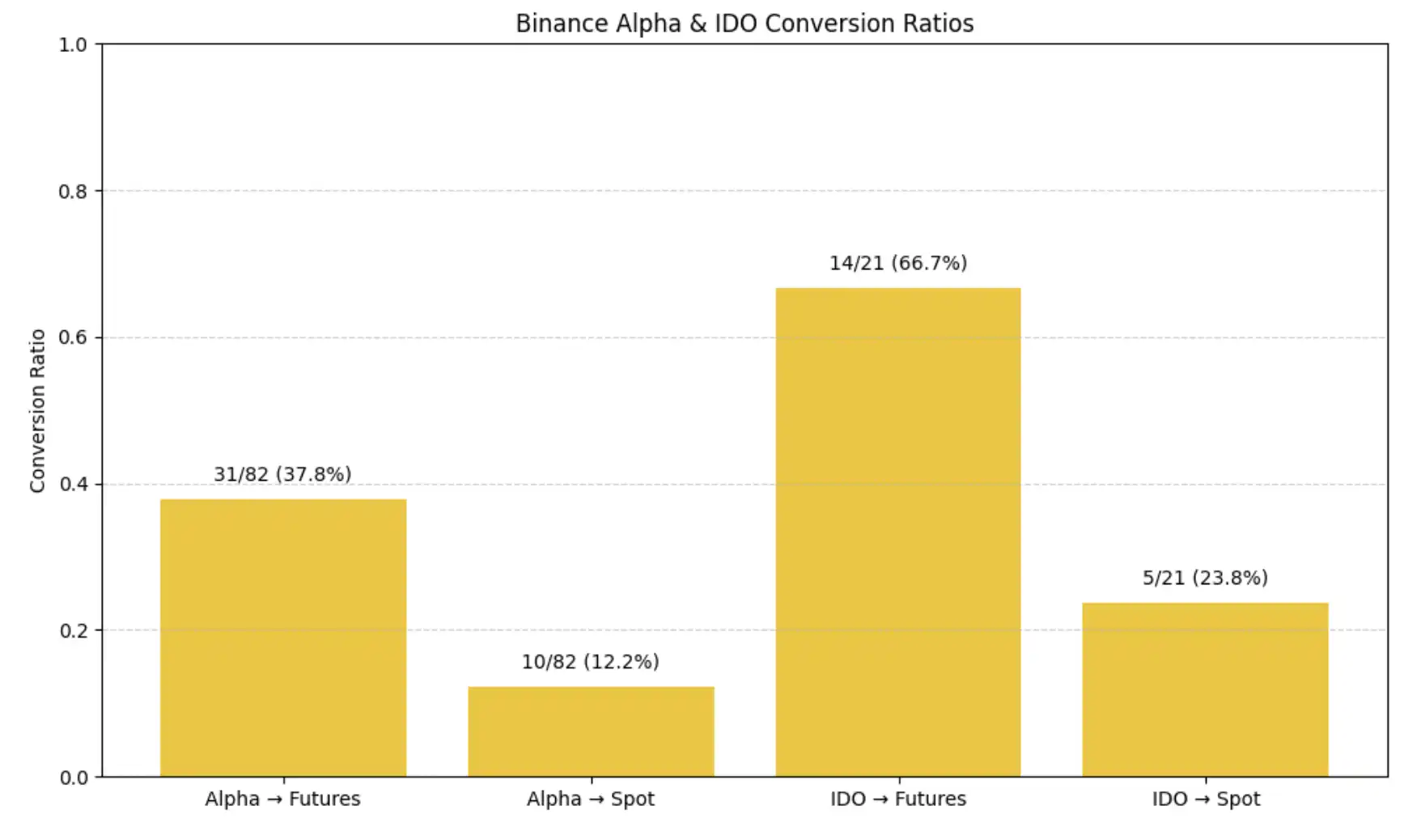The image size is (1421, 840).
Task: Click the 'Alpha → Futures' x-axis label
Action: 282,799
